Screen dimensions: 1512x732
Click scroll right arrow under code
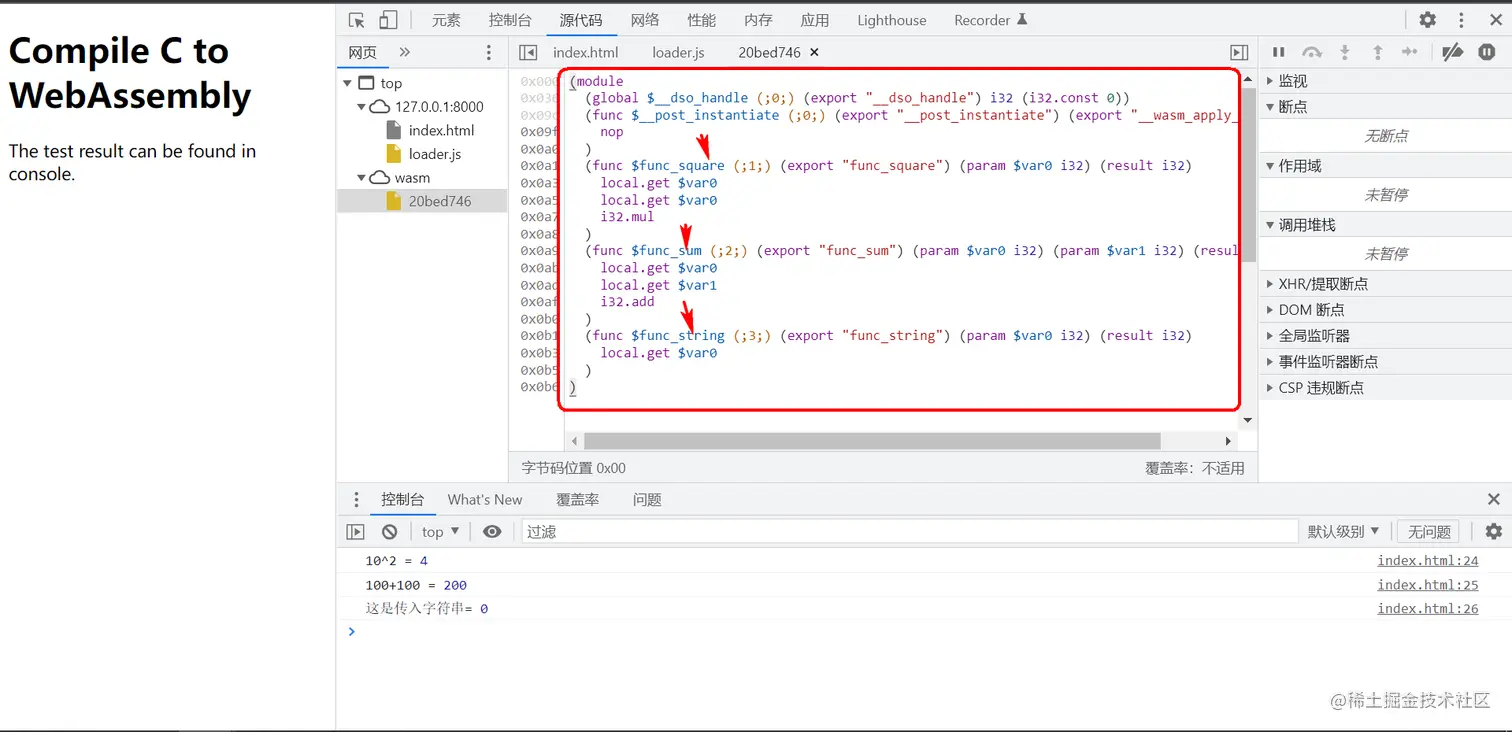tap(1229, 441)
